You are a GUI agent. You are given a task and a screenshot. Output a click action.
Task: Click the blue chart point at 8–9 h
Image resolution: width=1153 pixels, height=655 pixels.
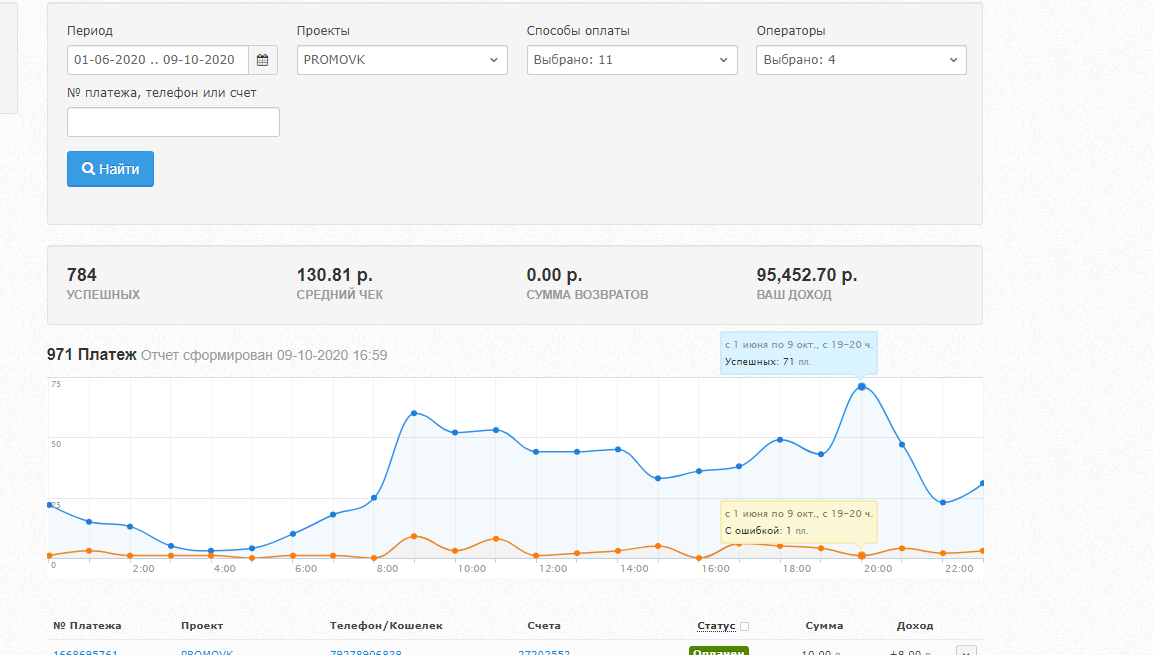point(414,413)
